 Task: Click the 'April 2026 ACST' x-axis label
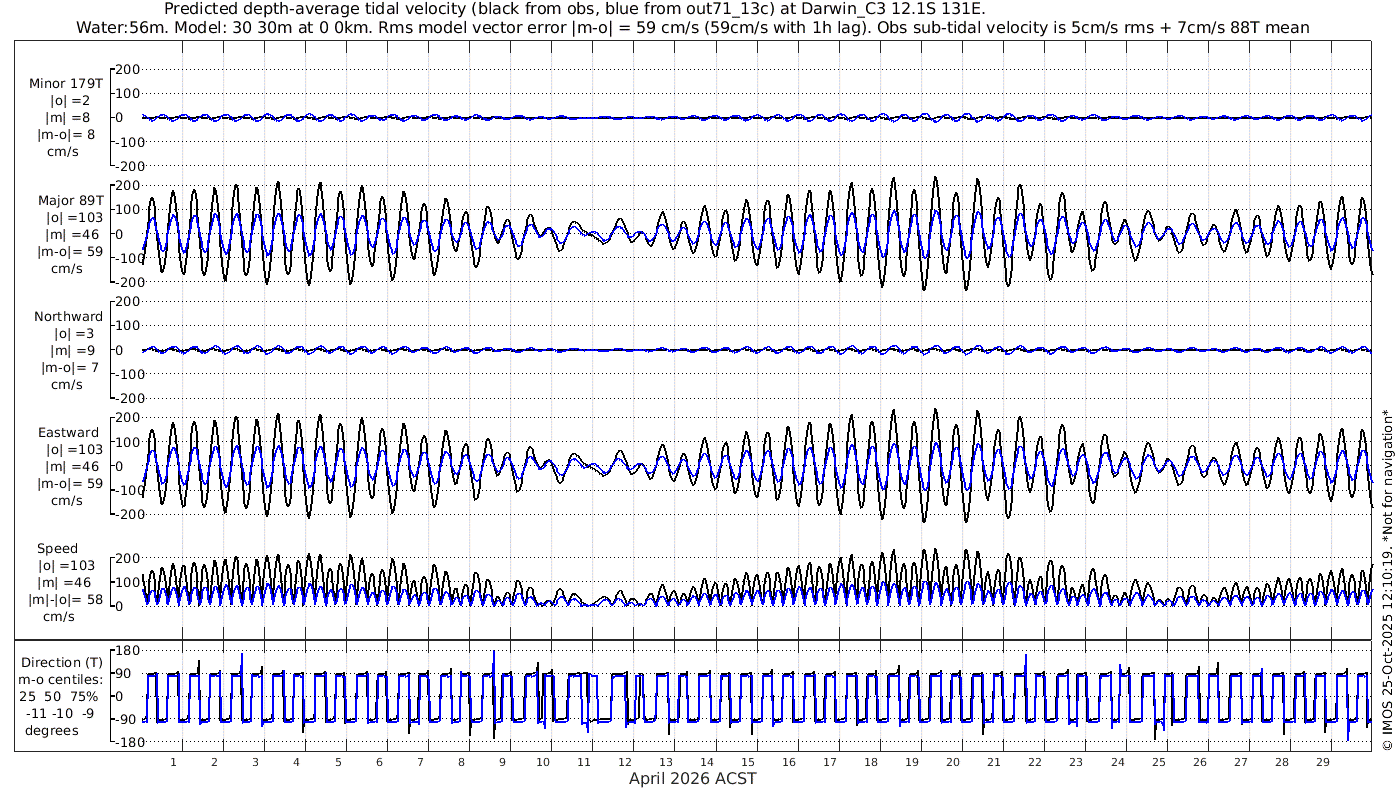pos(692,779)
